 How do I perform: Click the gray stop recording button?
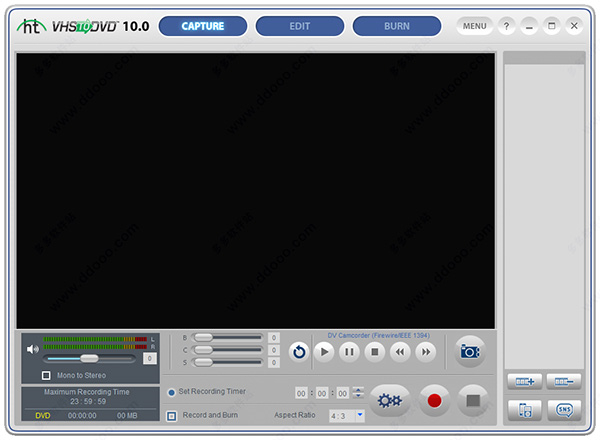point(473,401)
